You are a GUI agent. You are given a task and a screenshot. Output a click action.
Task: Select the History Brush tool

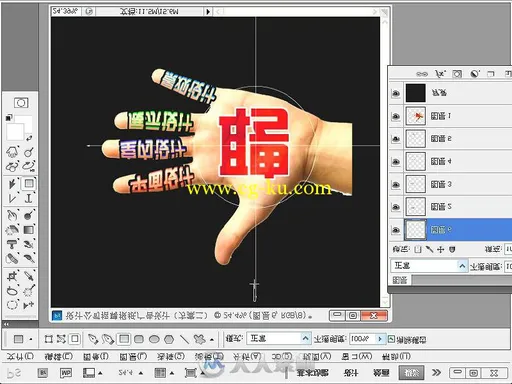29,244
